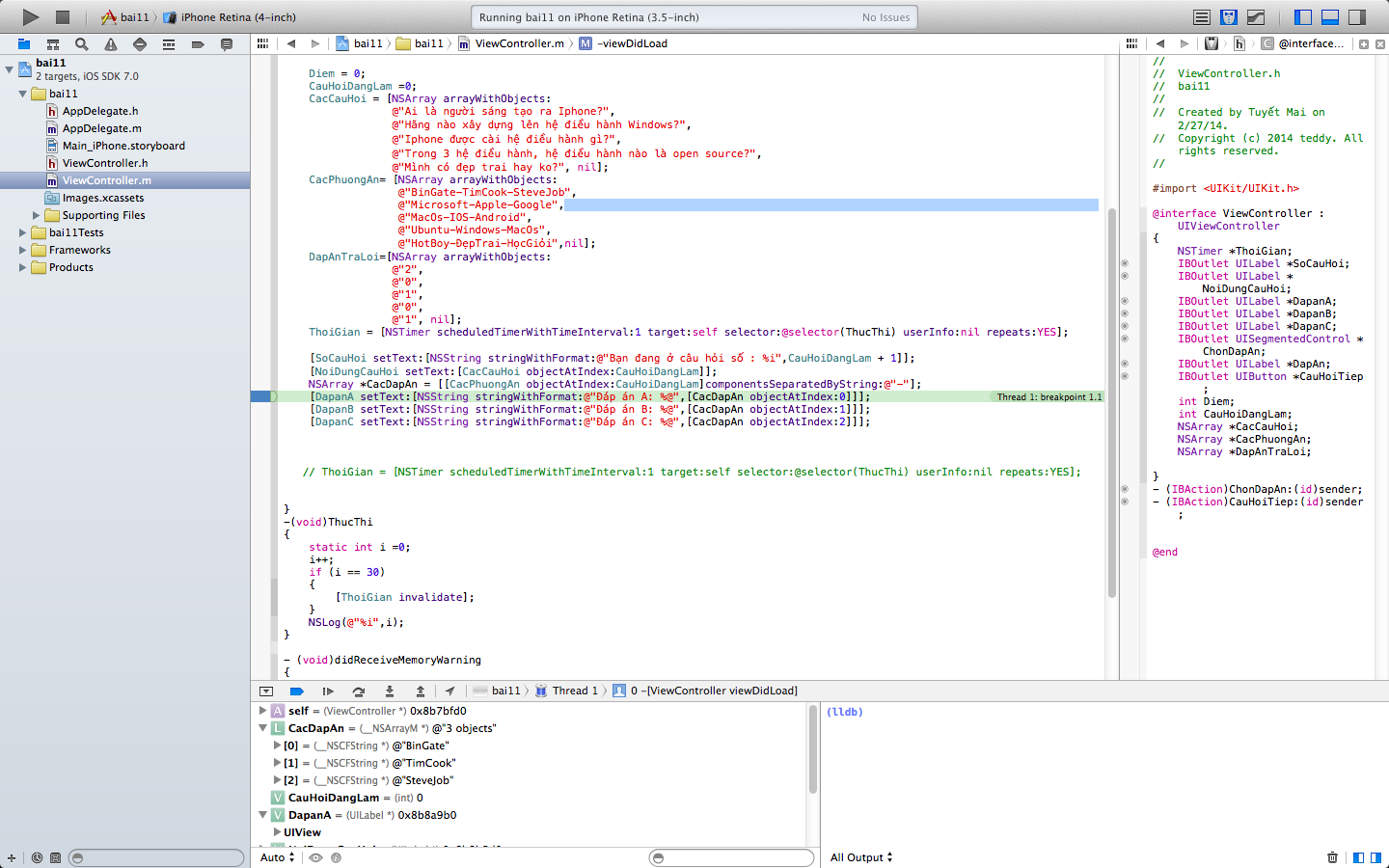Image resolution: width=1389 pixels, height=868 pixels.
Task: Hide the debug area with toggle icon
Action: coord(266,692)
